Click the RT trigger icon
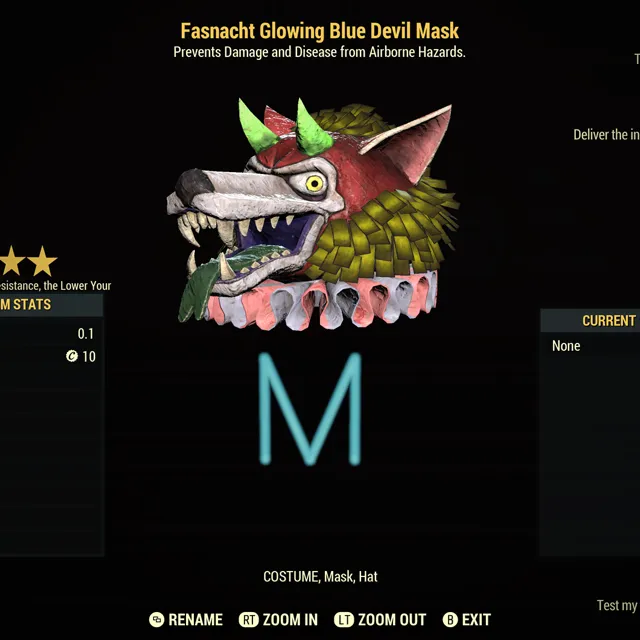 (x=249, y=620)
